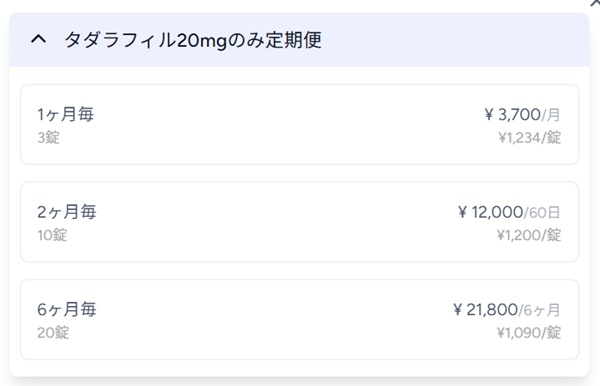Click the 20錠 quantity label
The image size is (600, 386).
pos(53,332)
